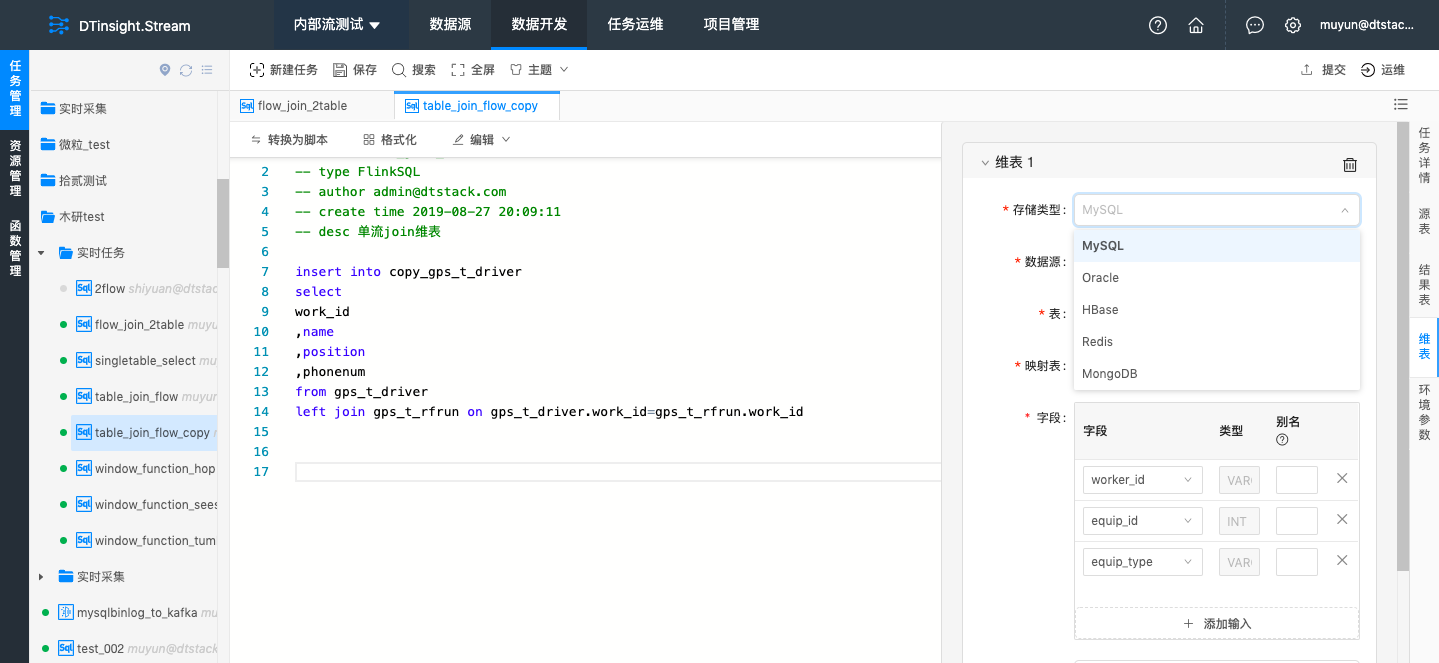Screen dimensions: 1439x663
Task: Delete 维表 1 with trash icon
Action: (x=1350, y=164)
